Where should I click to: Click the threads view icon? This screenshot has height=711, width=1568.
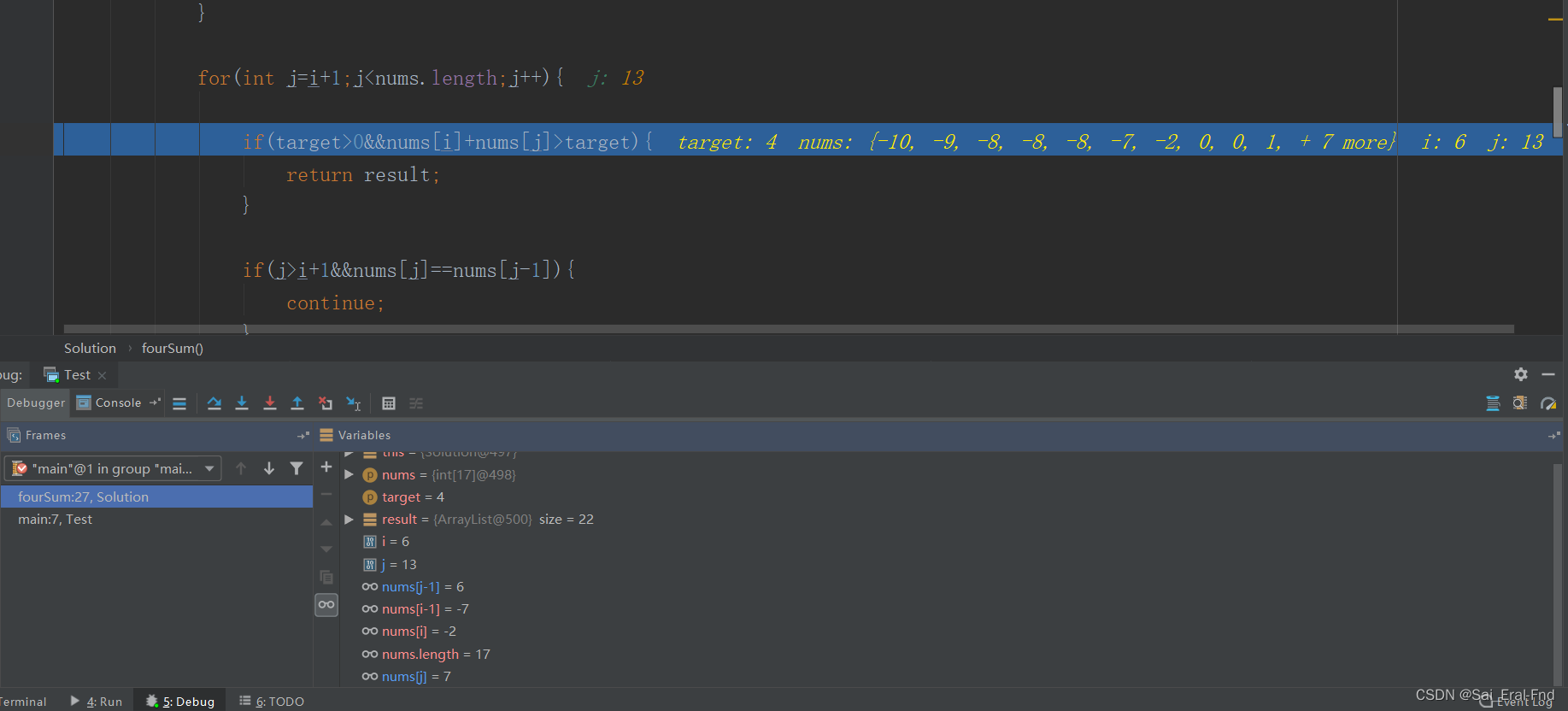click(1493, 403)
